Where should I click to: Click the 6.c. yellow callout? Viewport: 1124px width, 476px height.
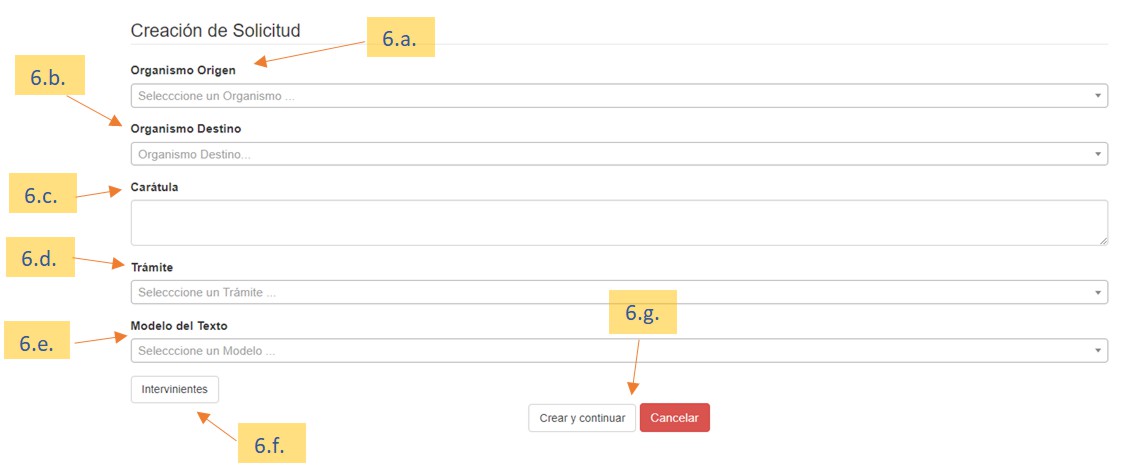pos(42,195)
